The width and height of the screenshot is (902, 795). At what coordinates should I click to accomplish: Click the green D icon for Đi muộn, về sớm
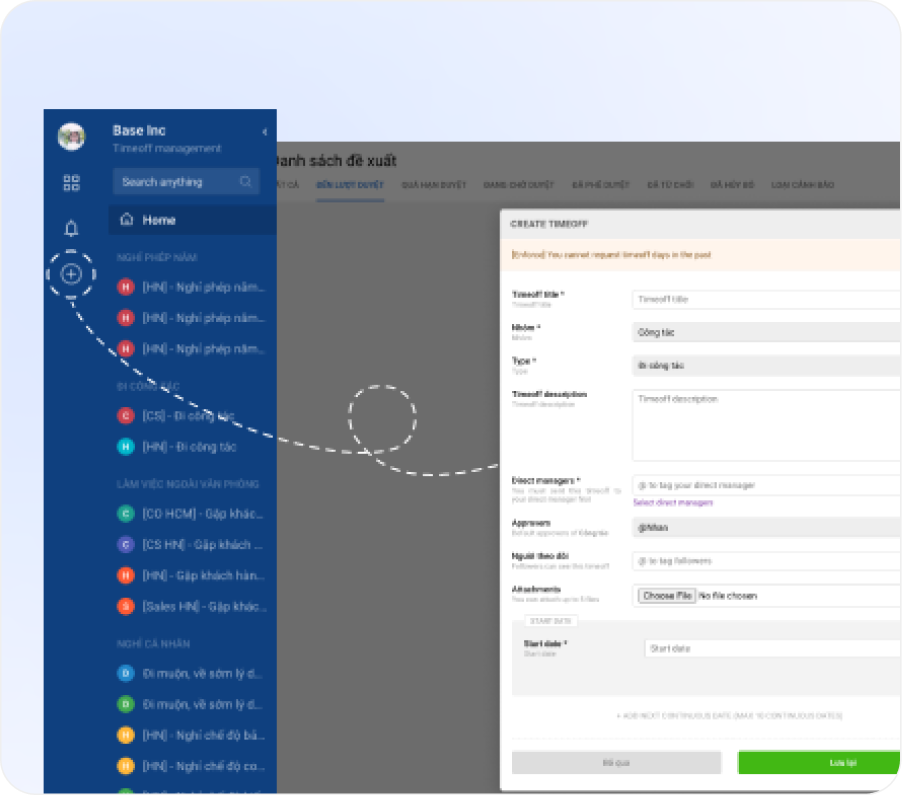click(126, 704)
